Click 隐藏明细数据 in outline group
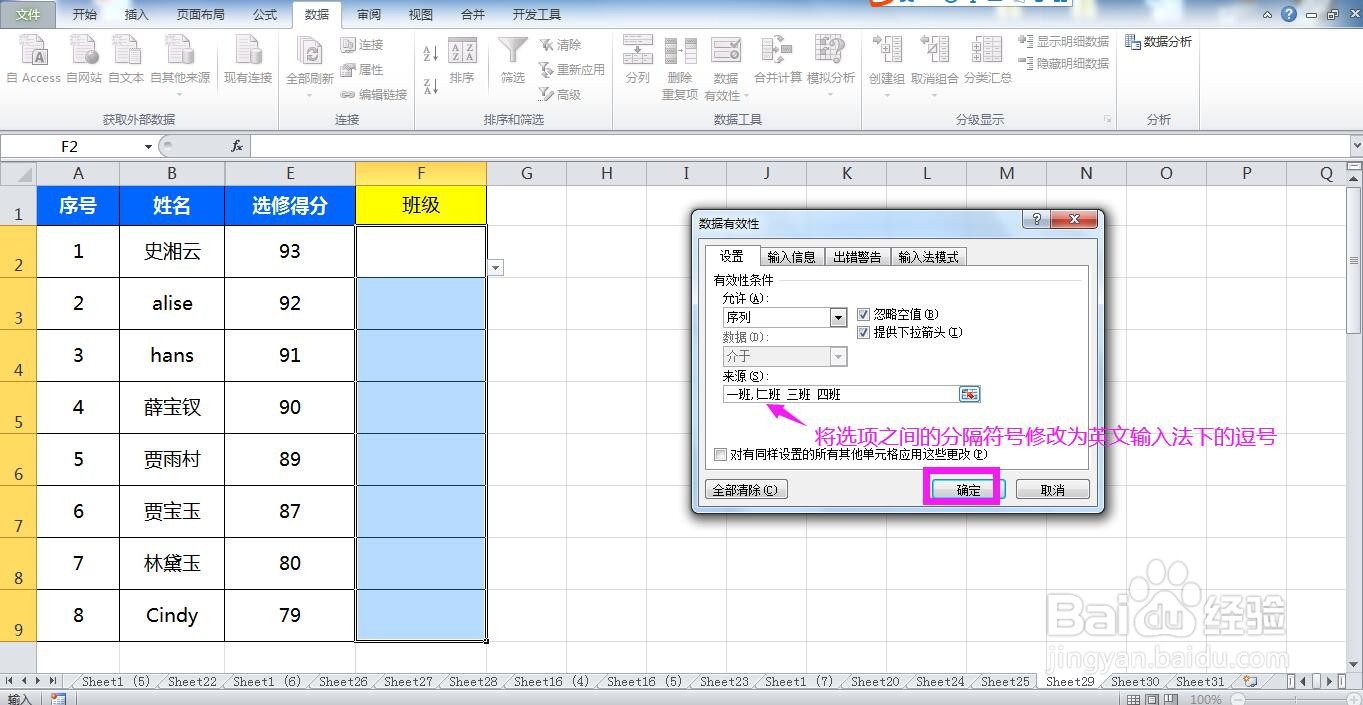1363x705 pixels. click(1064, 63)
